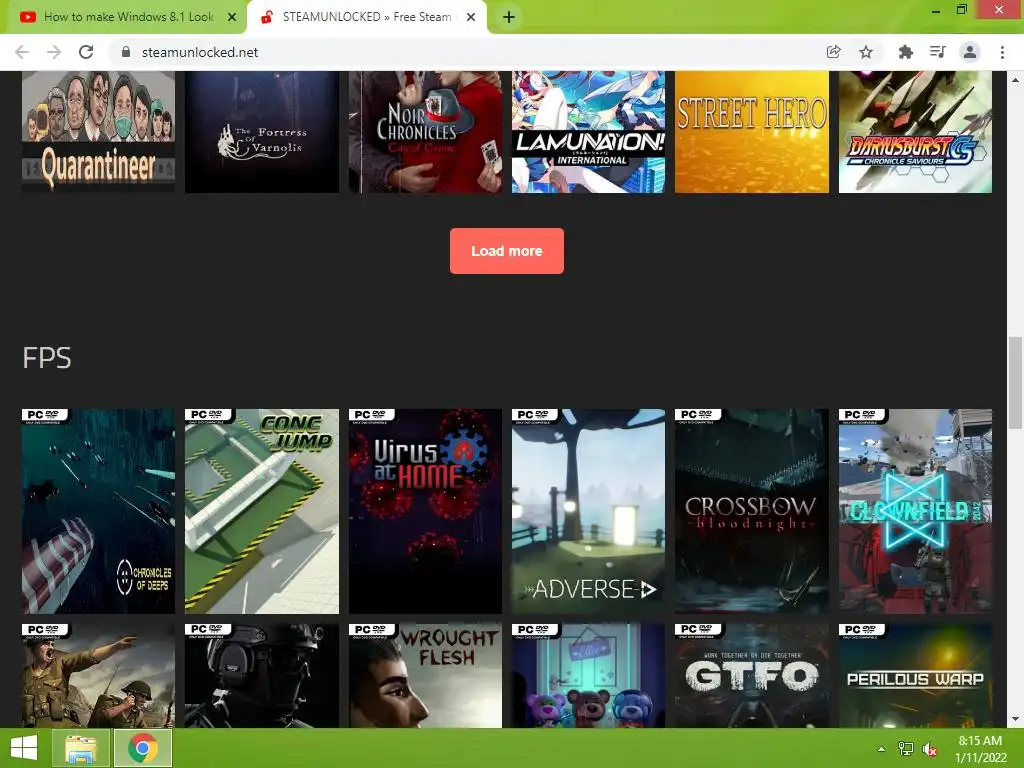This screenshot has width=1024, height=768.
Task: Open The Fortress of Varnolis game
Action: pos(262,132)
